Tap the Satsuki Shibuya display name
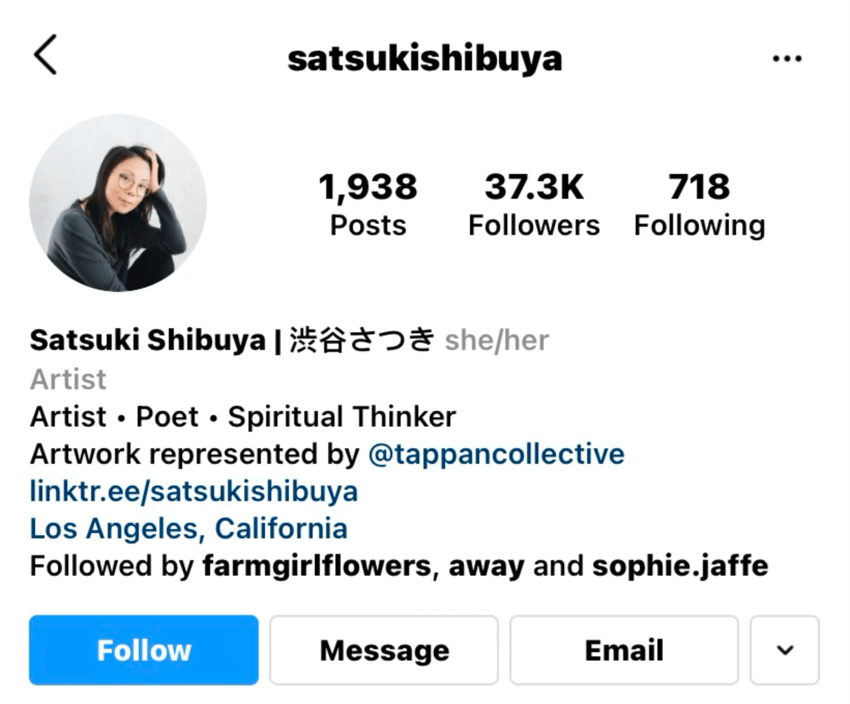 (x=147, y=340)
